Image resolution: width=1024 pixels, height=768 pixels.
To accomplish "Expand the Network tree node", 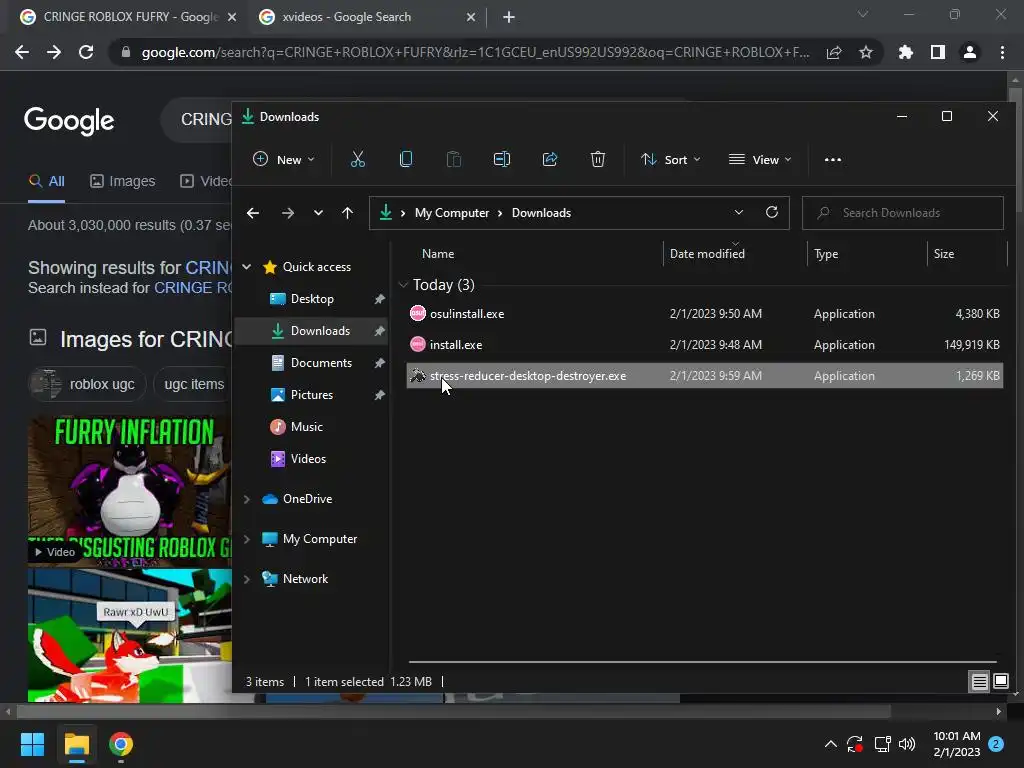I will point(247,579).
